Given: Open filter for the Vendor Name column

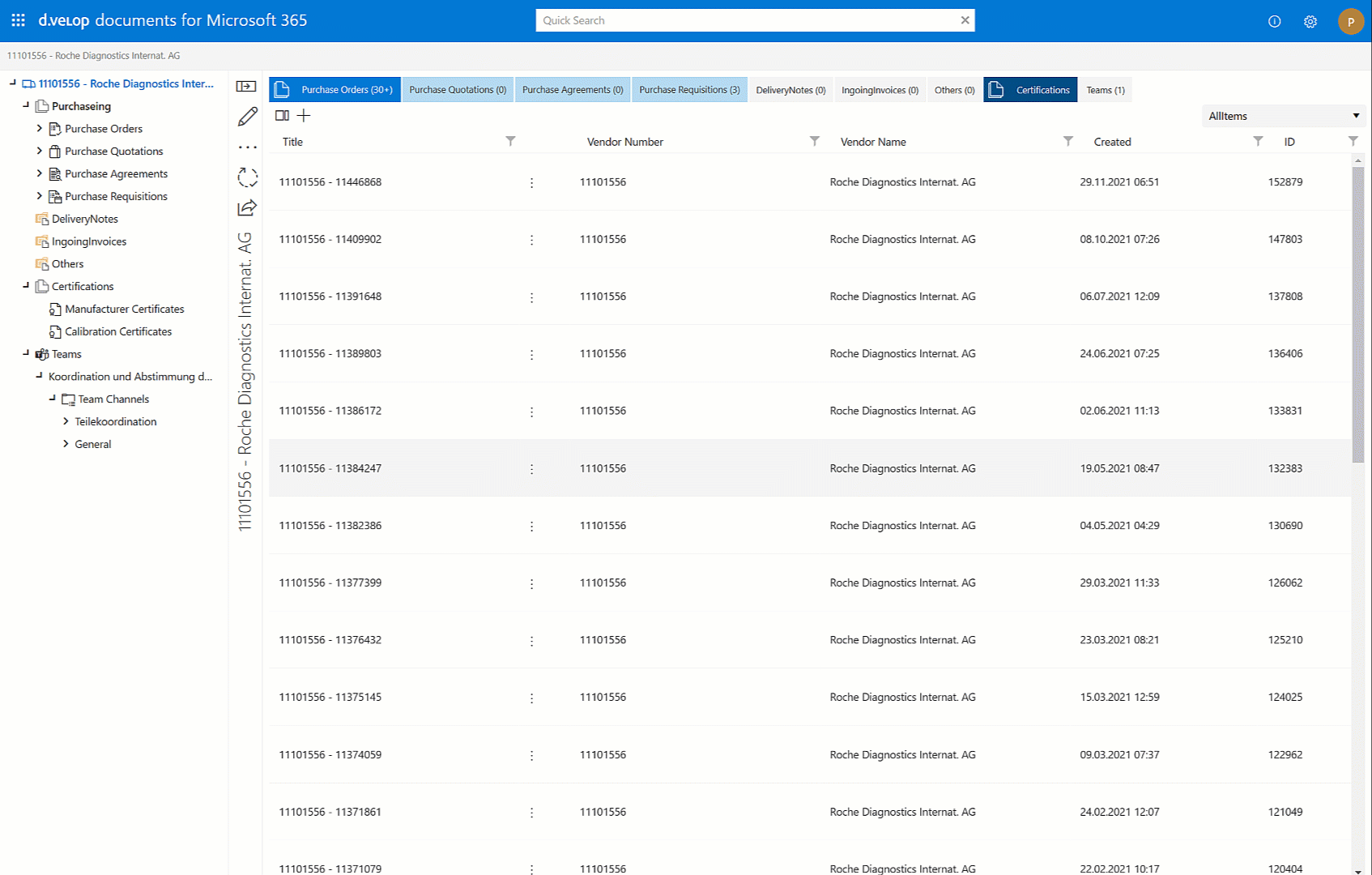Looking at the screenshot, I should (x=1067, y=141).
